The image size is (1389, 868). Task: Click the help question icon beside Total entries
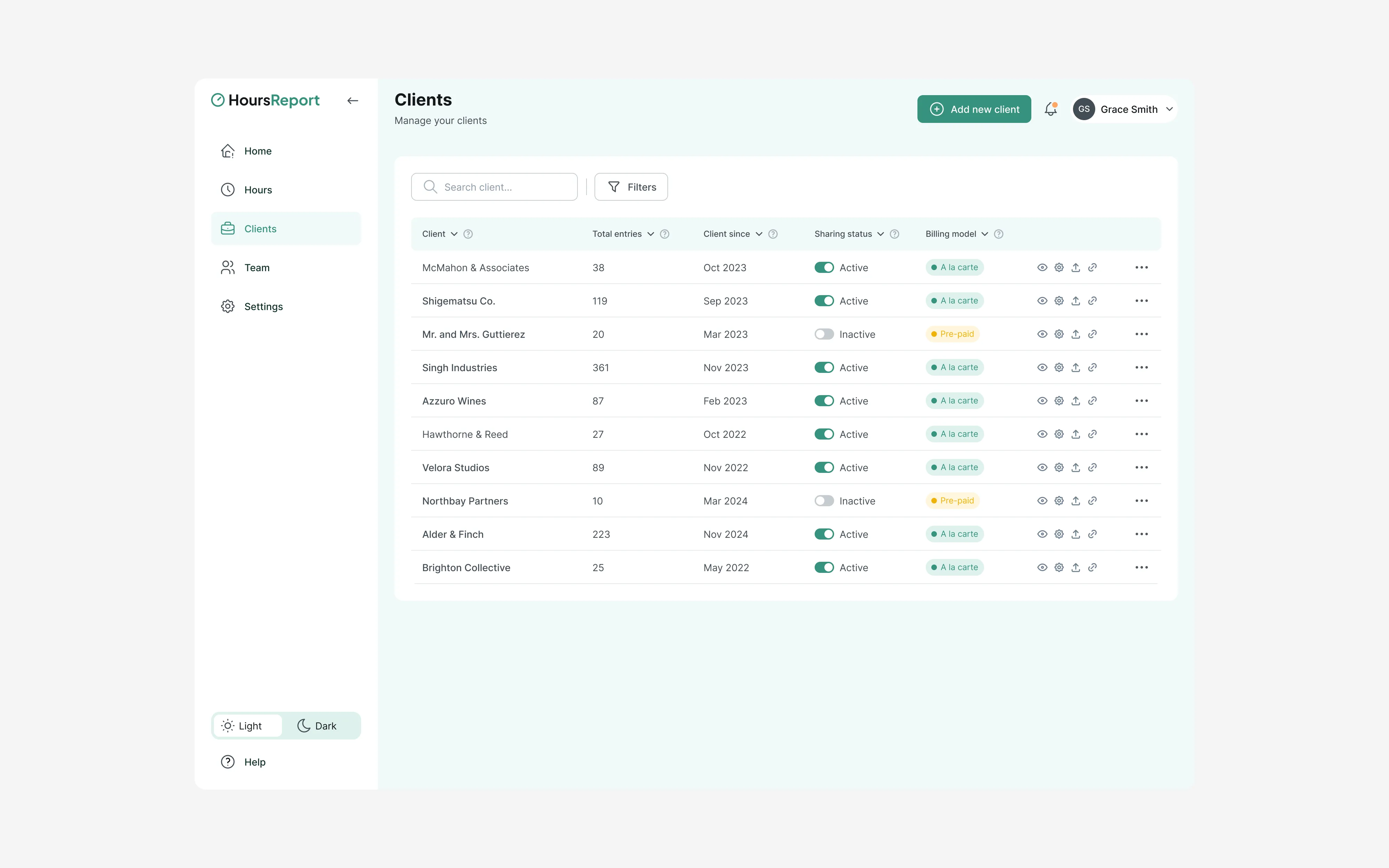point(665,234)
